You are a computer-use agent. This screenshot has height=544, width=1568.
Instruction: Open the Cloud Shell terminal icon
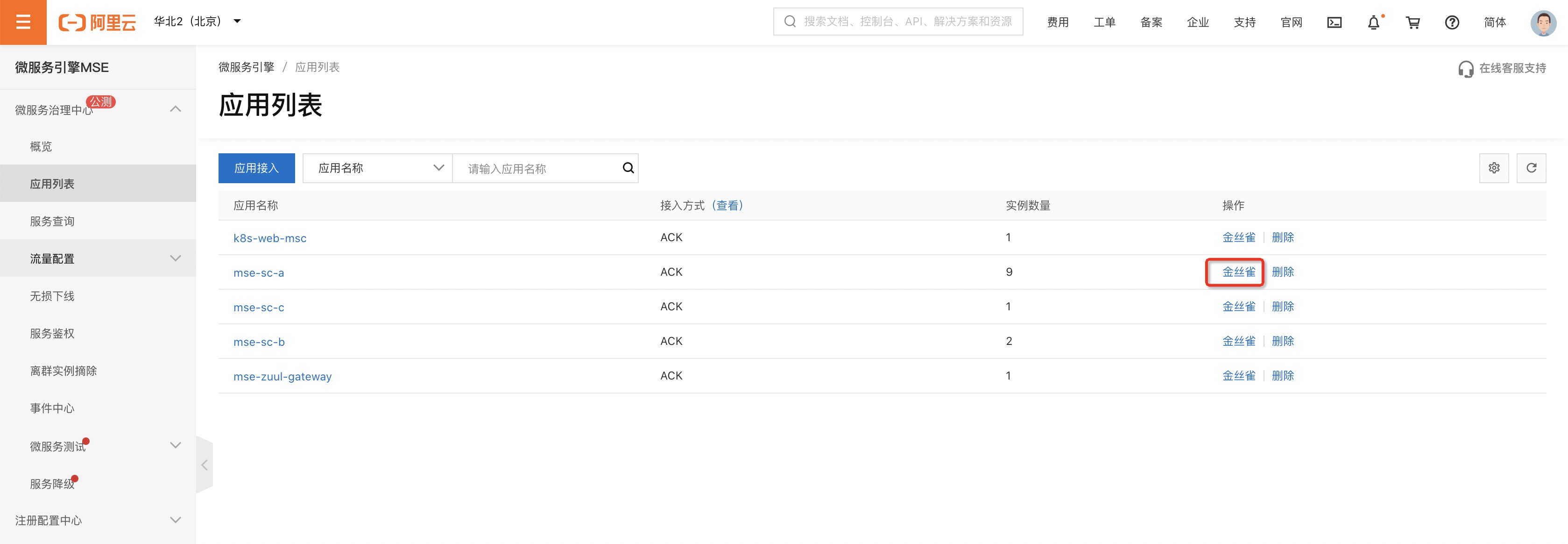(x=1334, y=22)
